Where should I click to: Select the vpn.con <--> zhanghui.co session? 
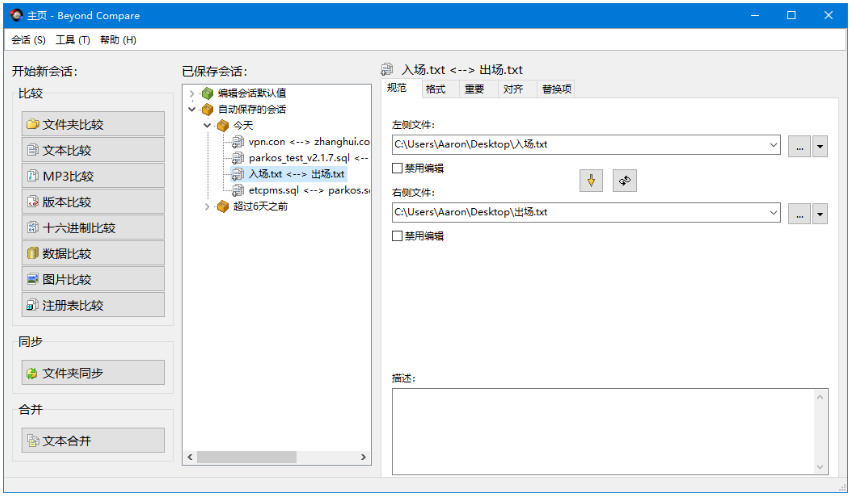309,142
